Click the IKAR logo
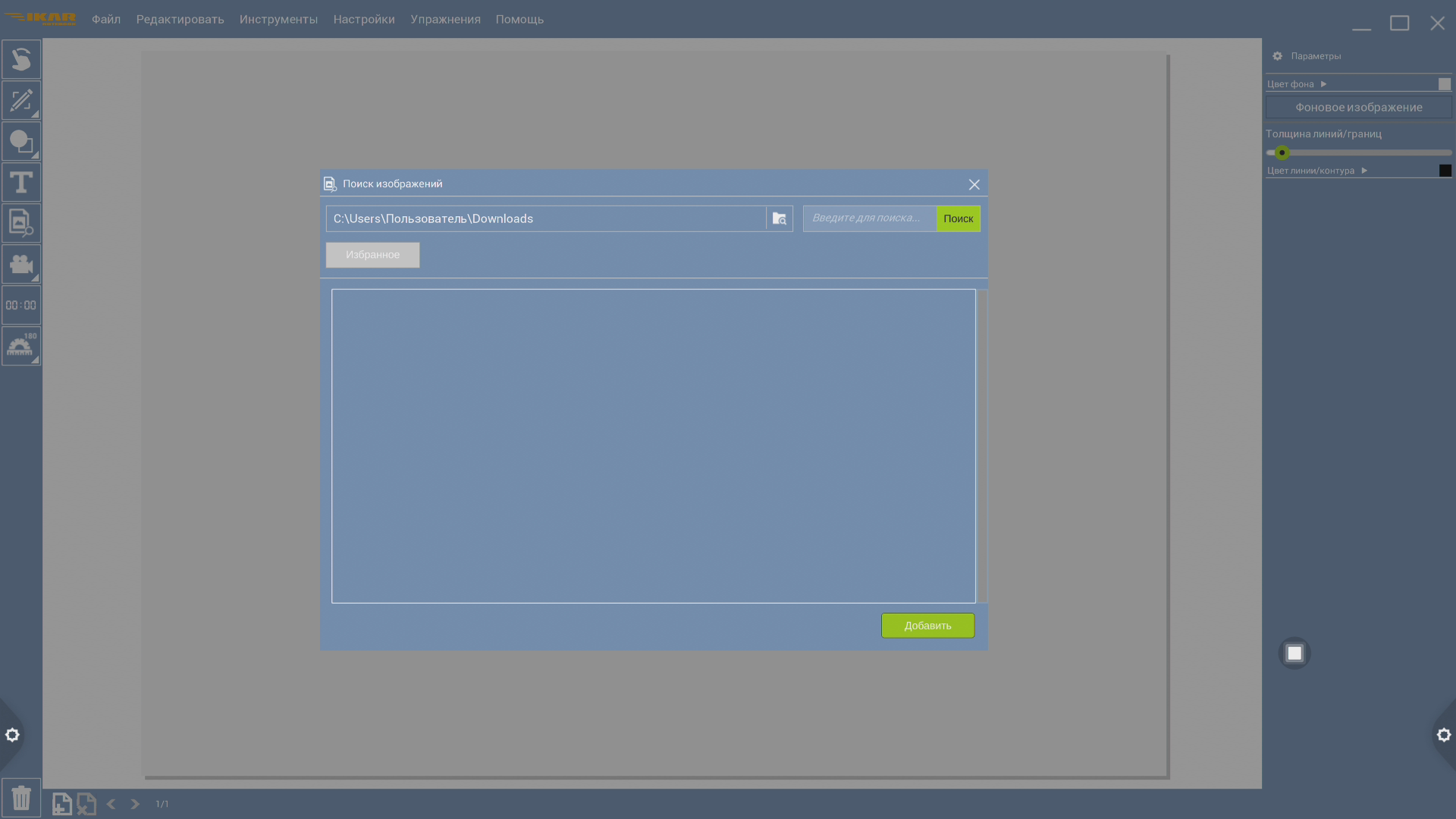The width and height of the screenshot is (1456, 819). (x=40, y=19)
